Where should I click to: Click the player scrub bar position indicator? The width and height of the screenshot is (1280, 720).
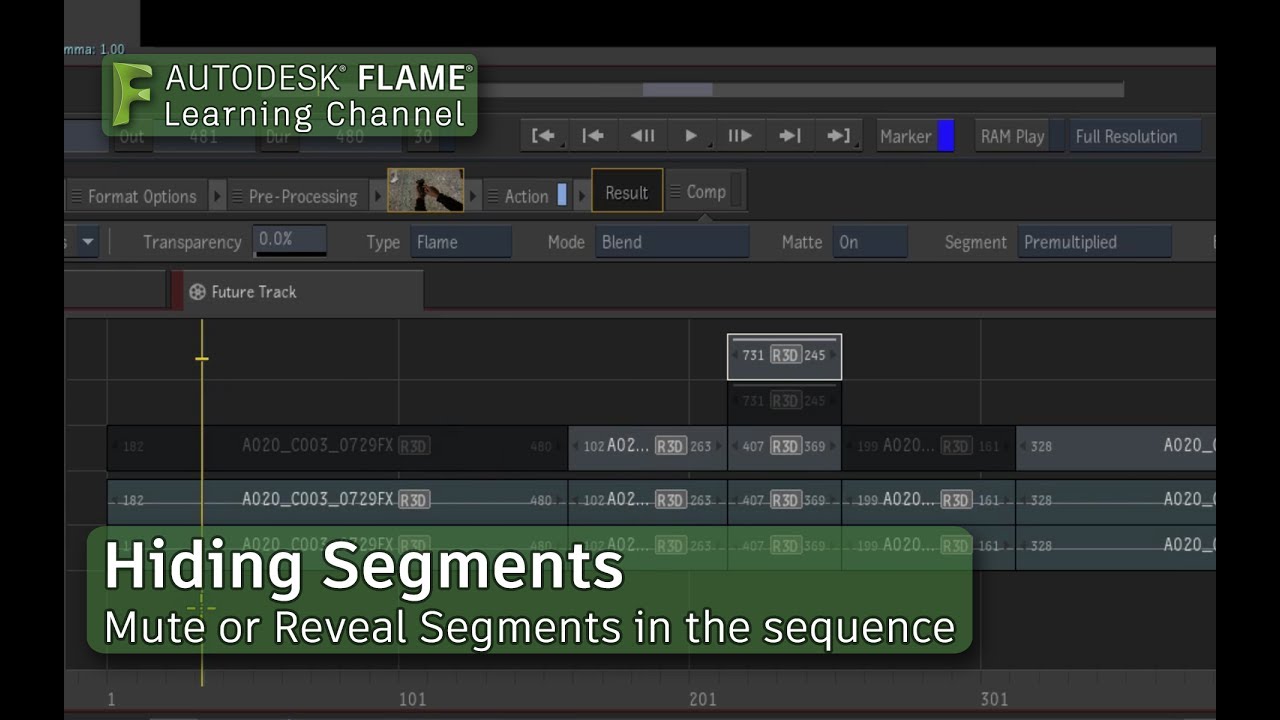(x=677, y=90)
